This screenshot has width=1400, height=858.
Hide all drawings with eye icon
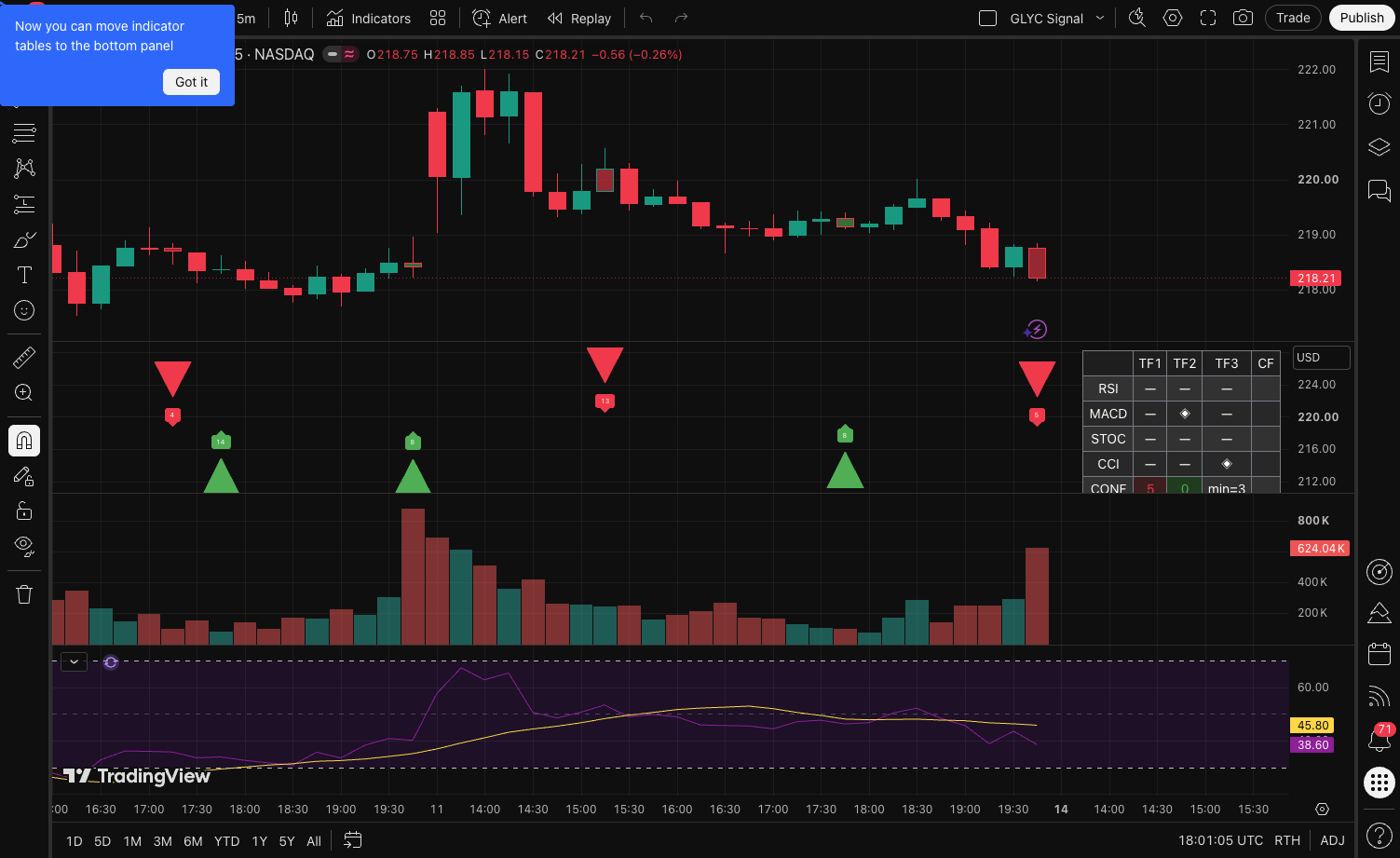24,545
